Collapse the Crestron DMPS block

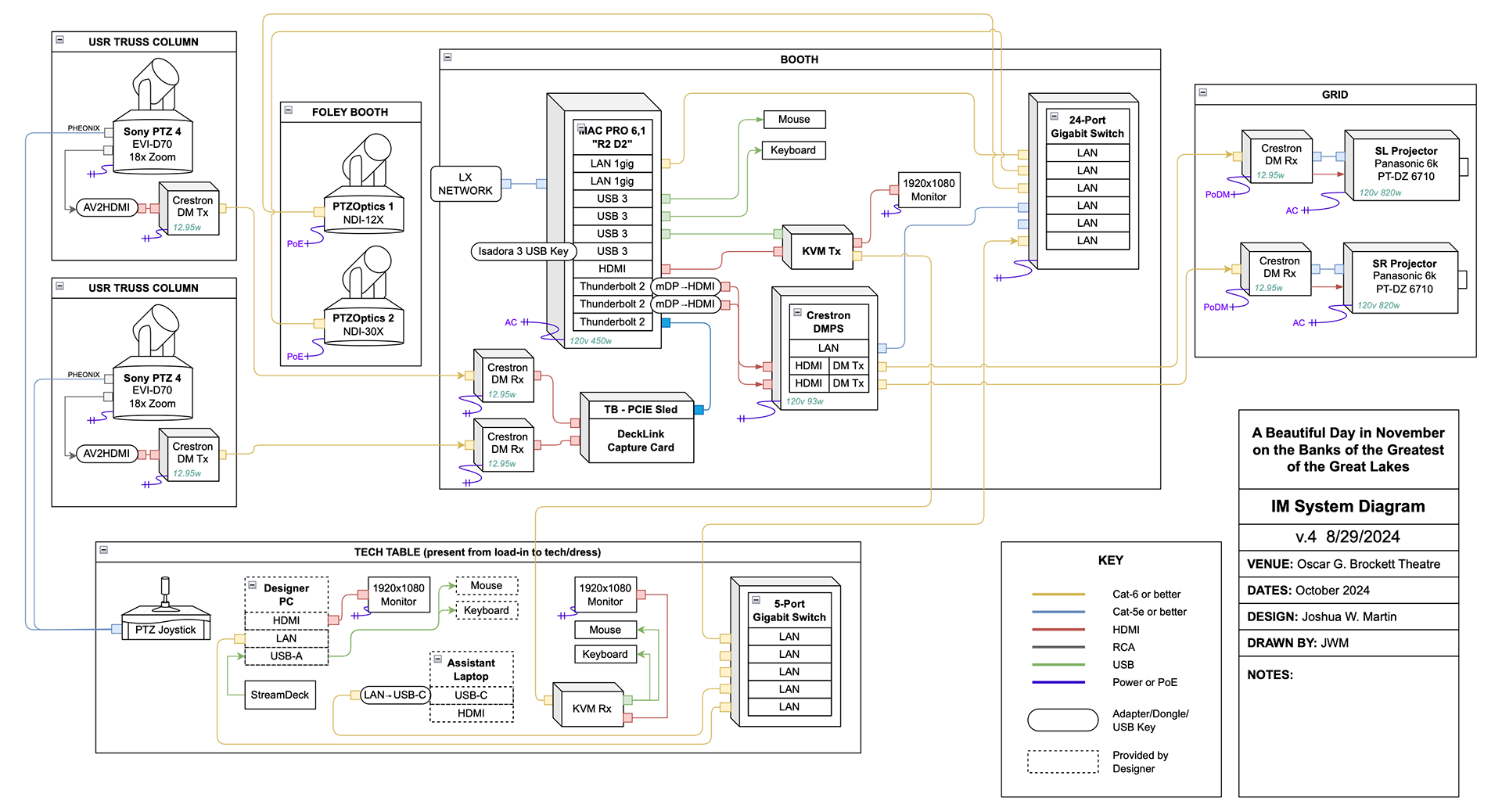797,312
